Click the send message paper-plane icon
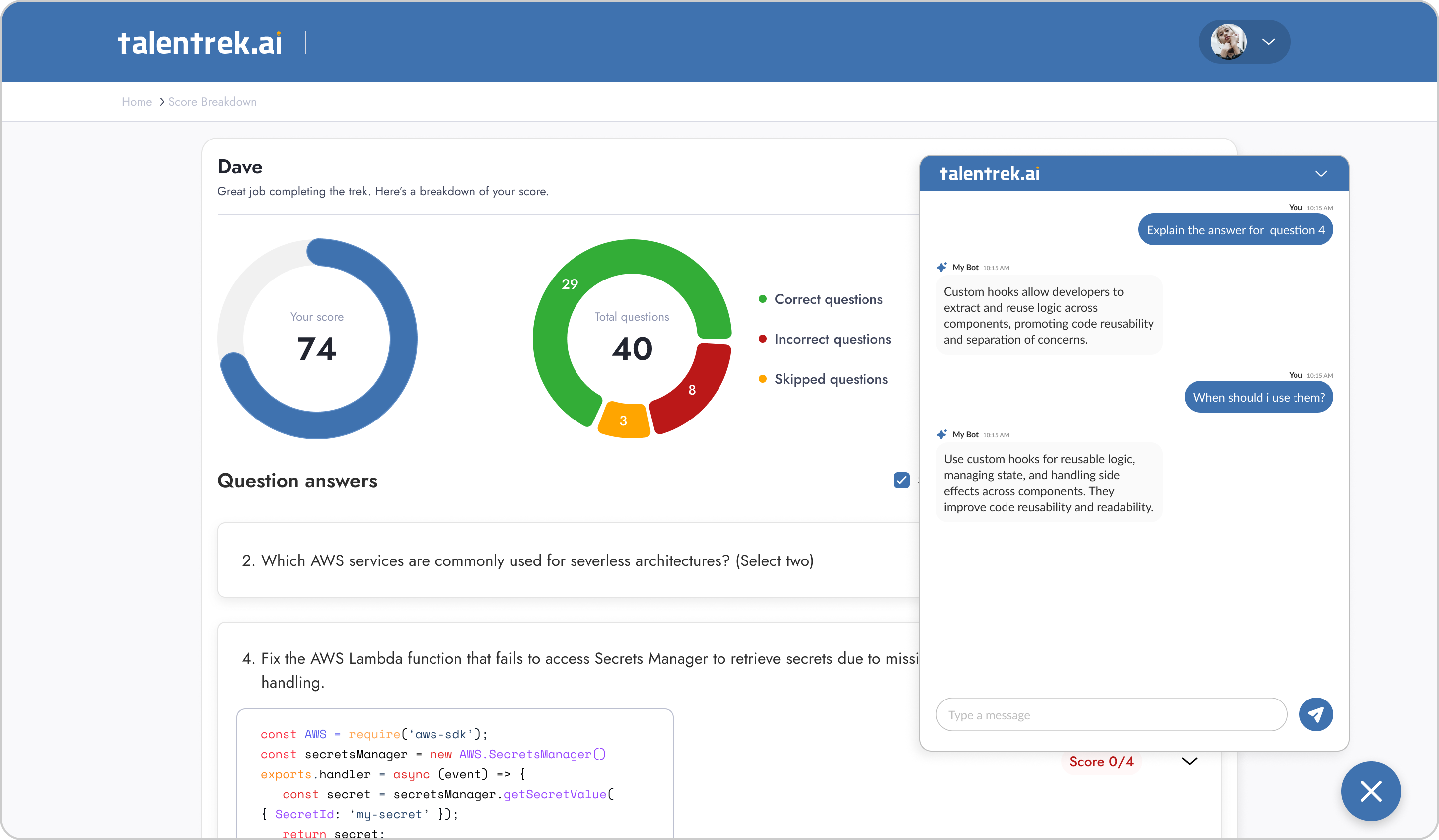Image resolution: width=1439 pixels, height=840 pixels. point(1315,714)
